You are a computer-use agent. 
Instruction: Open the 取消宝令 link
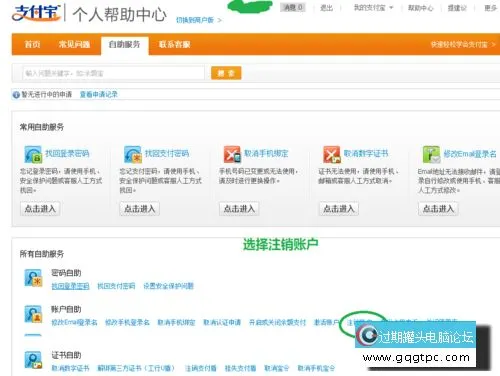tap(277, 368)
